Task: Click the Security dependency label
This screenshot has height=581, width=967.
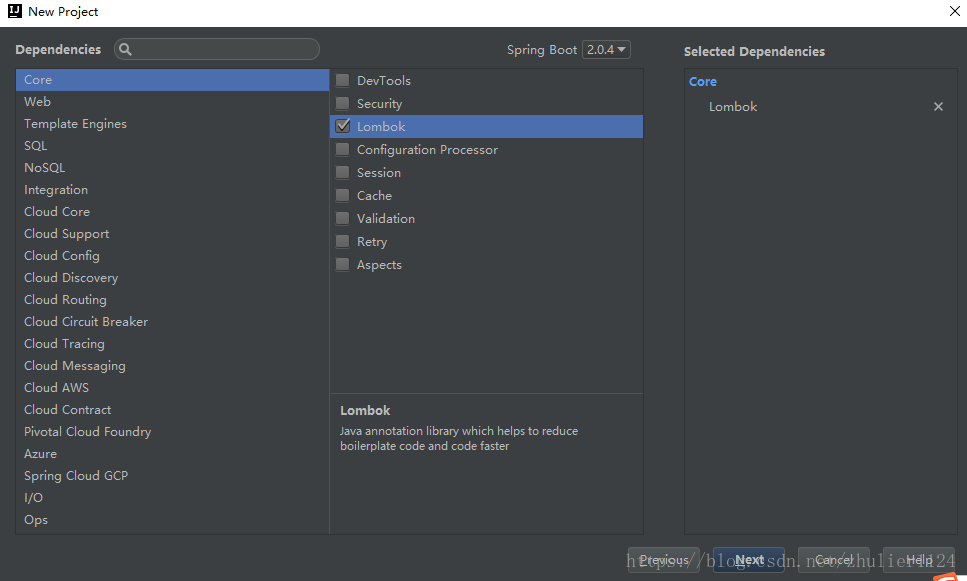Action: [x=379, y=104]
